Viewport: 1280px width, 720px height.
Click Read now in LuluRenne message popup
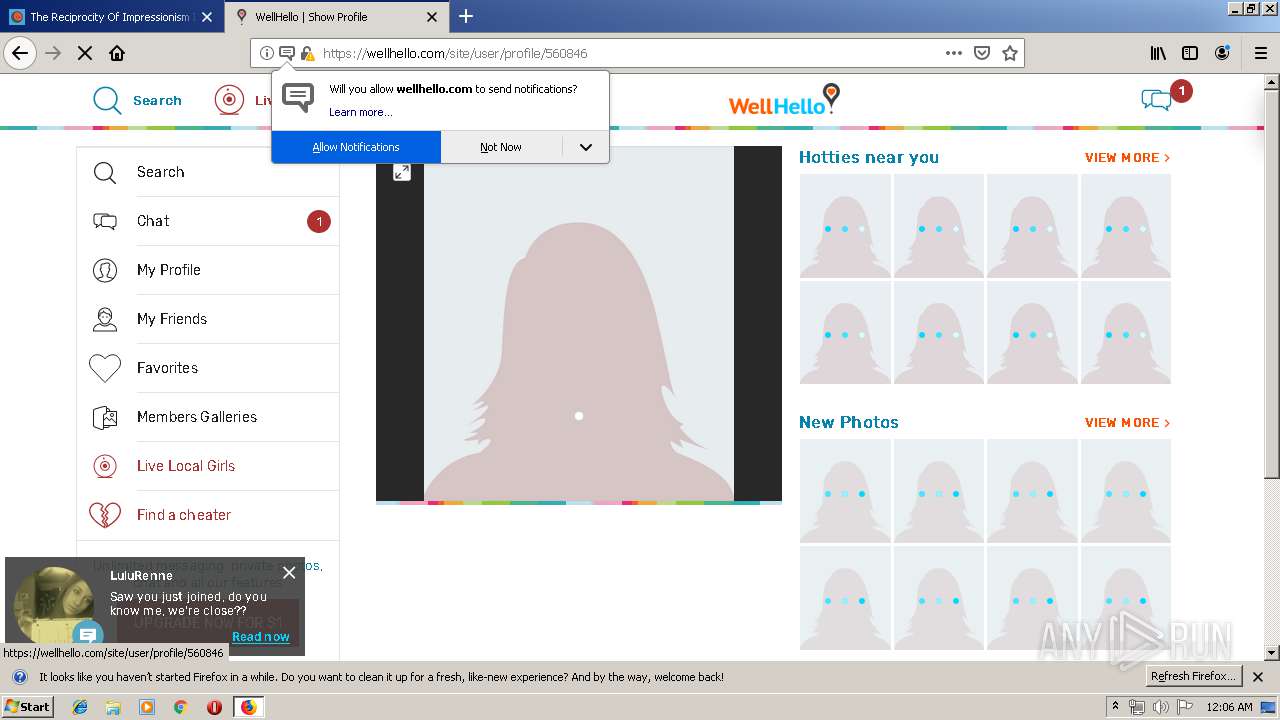coord(260,637)
